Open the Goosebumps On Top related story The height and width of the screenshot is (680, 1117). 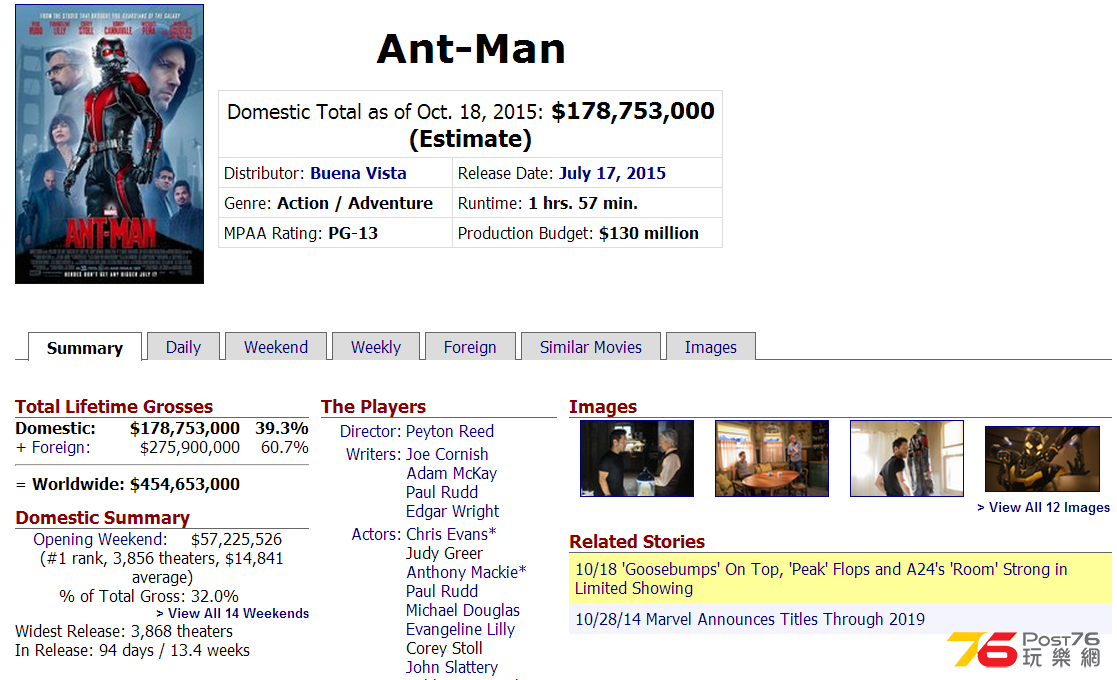point(821,579)
